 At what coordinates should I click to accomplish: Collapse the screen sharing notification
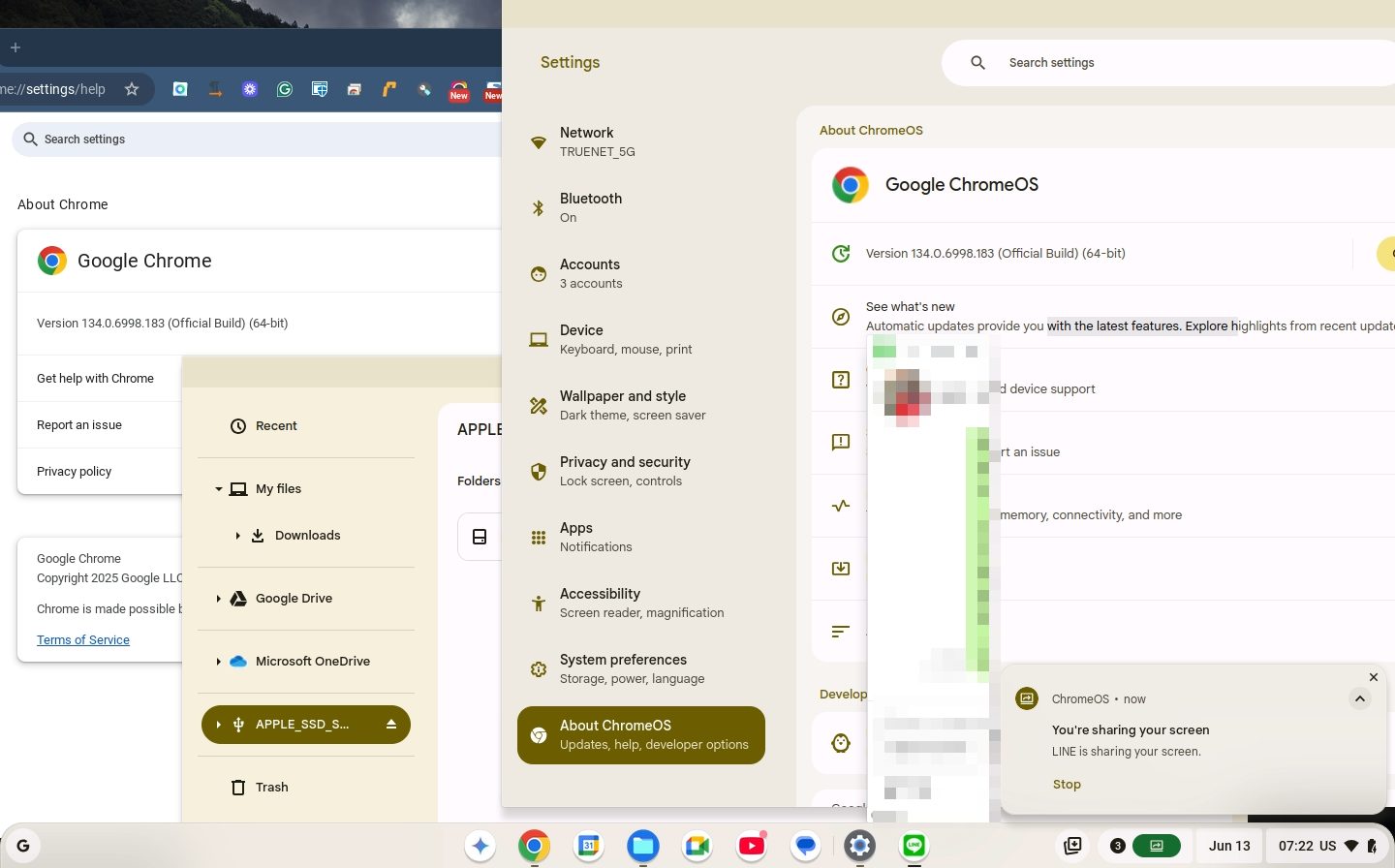point(1360,698)
